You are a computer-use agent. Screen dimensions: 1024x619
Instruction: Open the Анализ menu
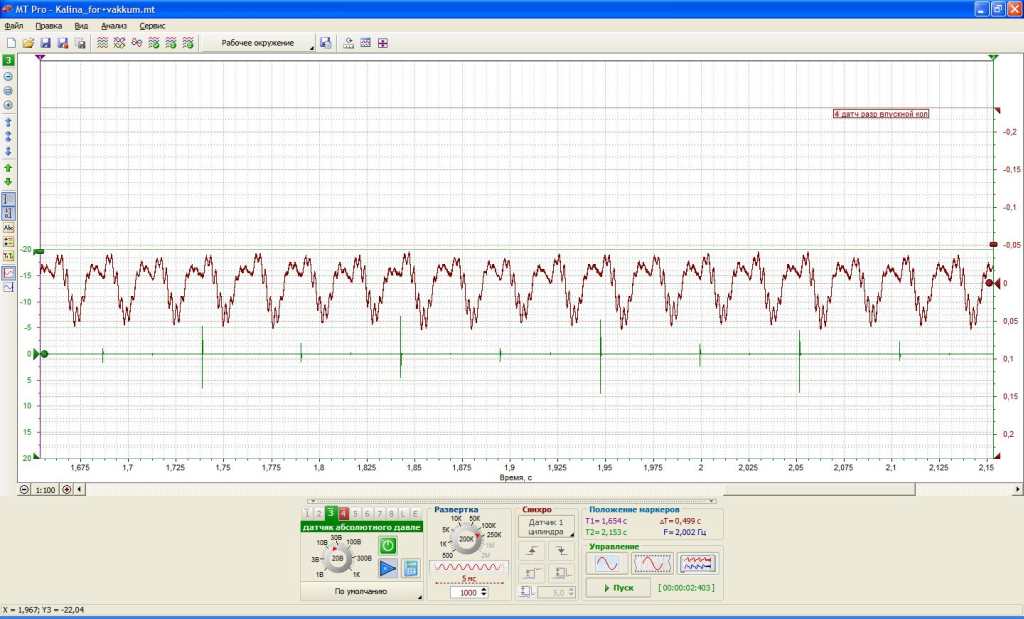(114, 26)
